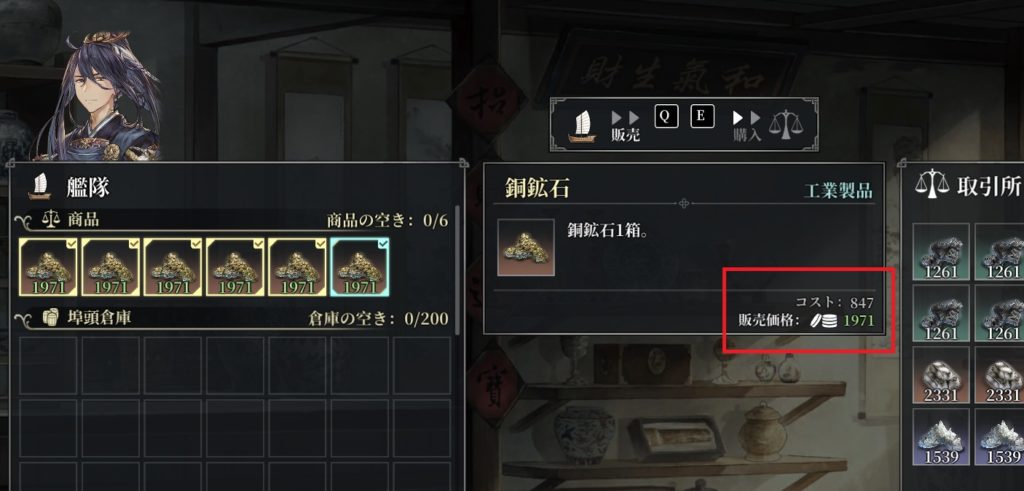
Task: Select the first 1261 ore item in the exchange
Action: 941,252
